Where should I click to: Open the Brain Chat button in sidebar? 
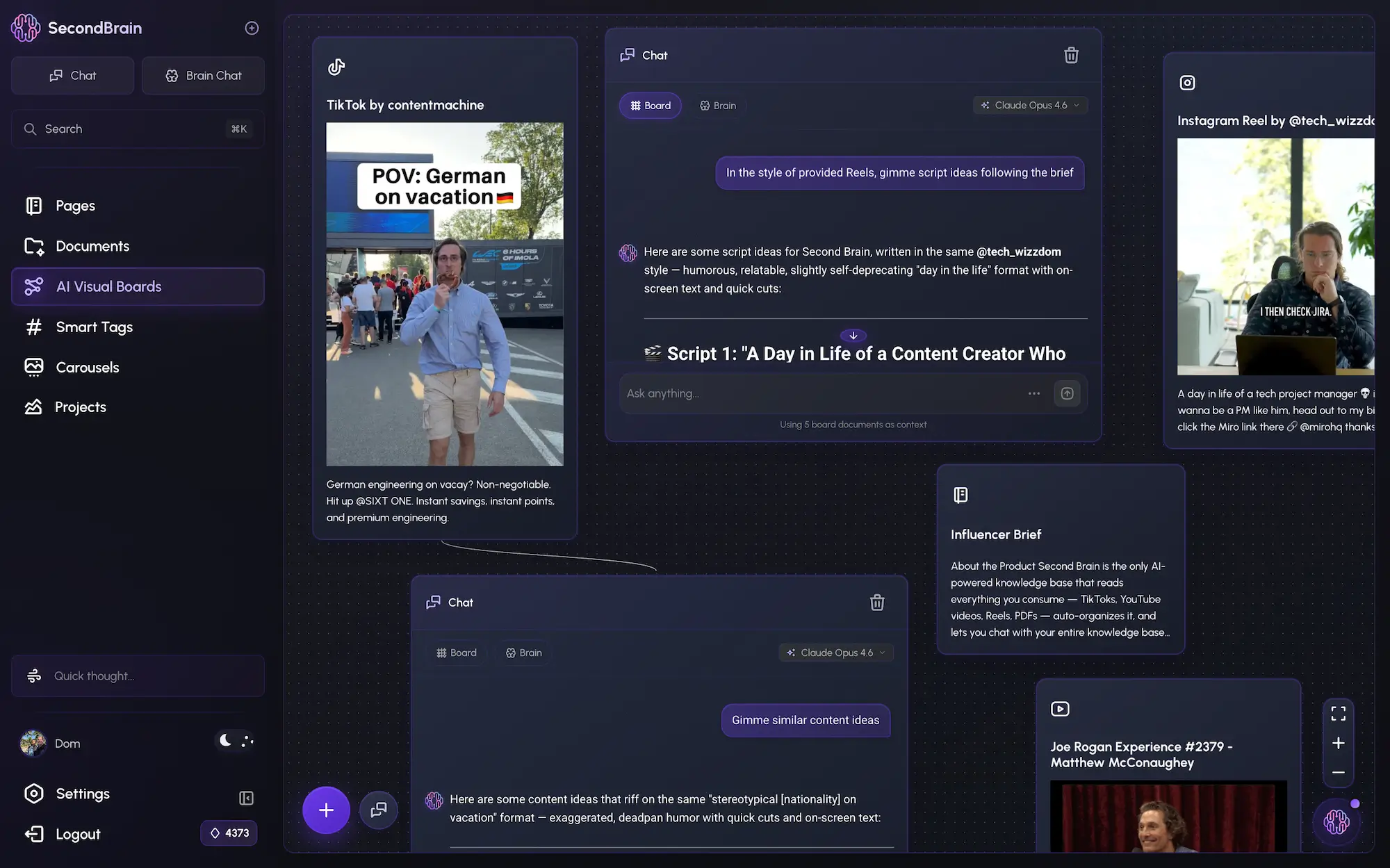coord(203,75)
